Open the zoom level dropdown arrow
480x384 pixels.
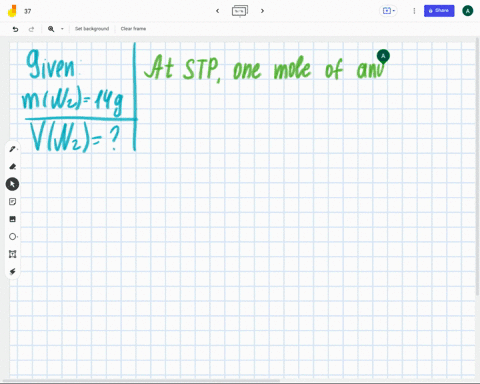[62, 29]
